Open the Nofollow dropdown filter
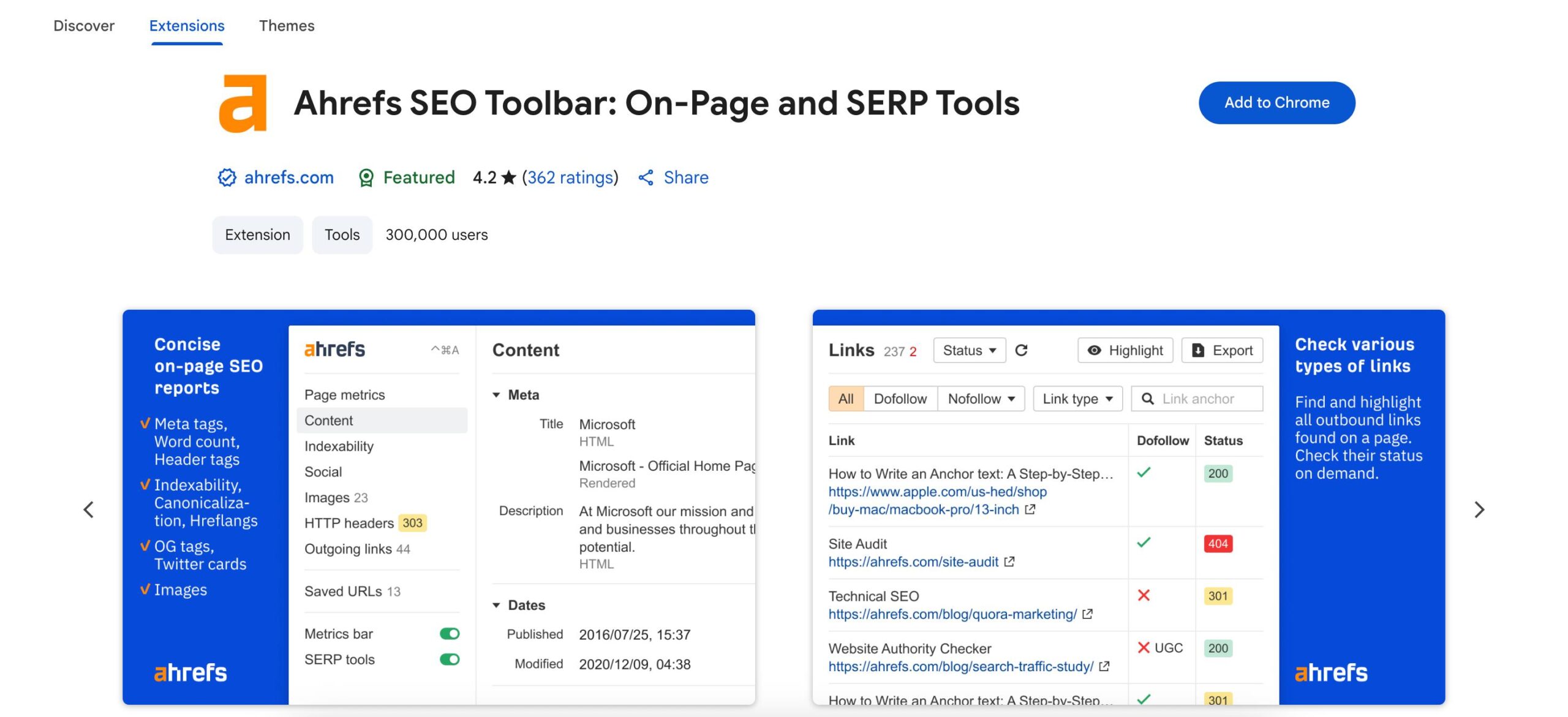 [981, 399]
